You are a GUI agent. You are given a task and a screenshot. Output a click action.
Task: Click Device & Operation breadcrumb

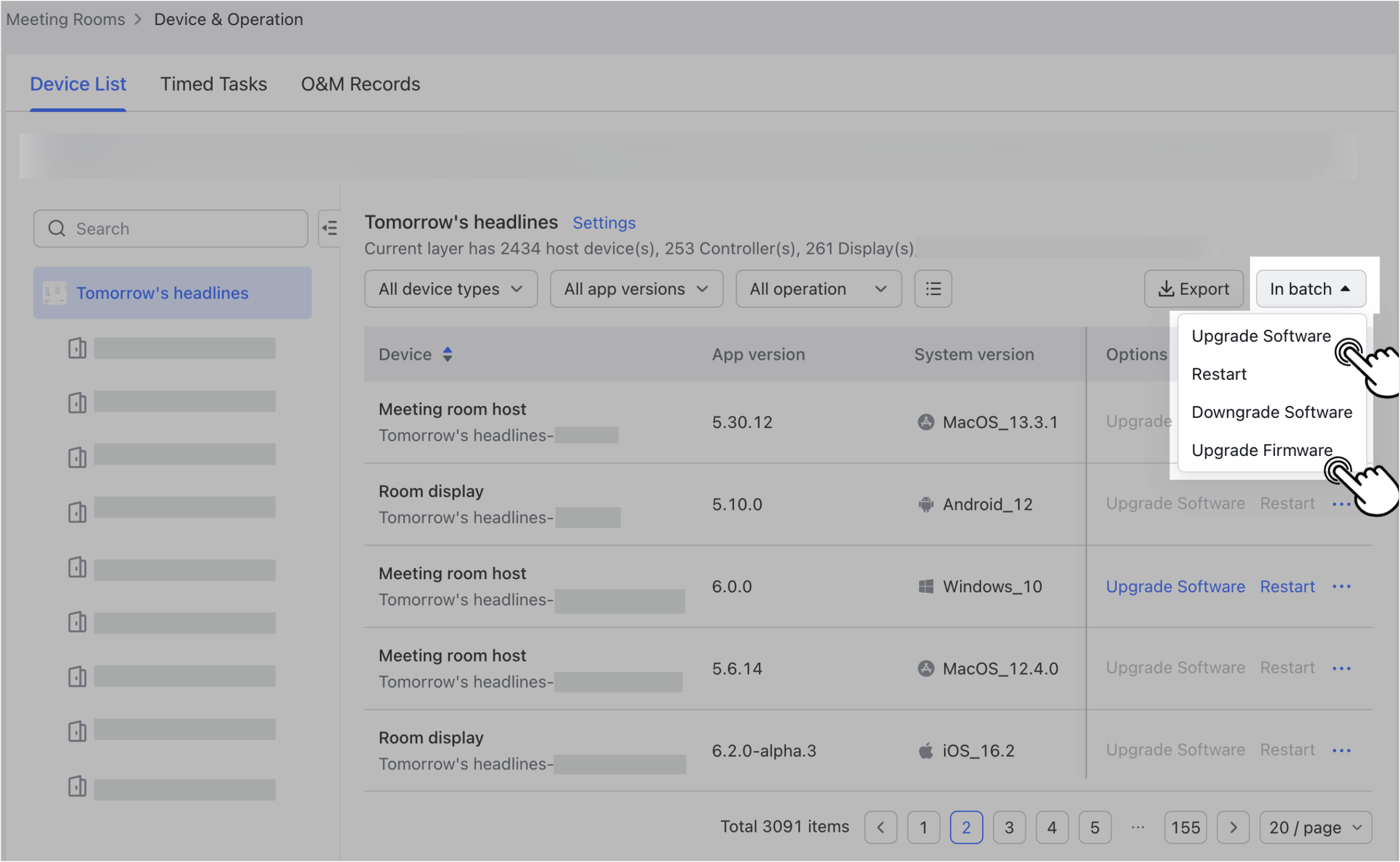(228, 19)
